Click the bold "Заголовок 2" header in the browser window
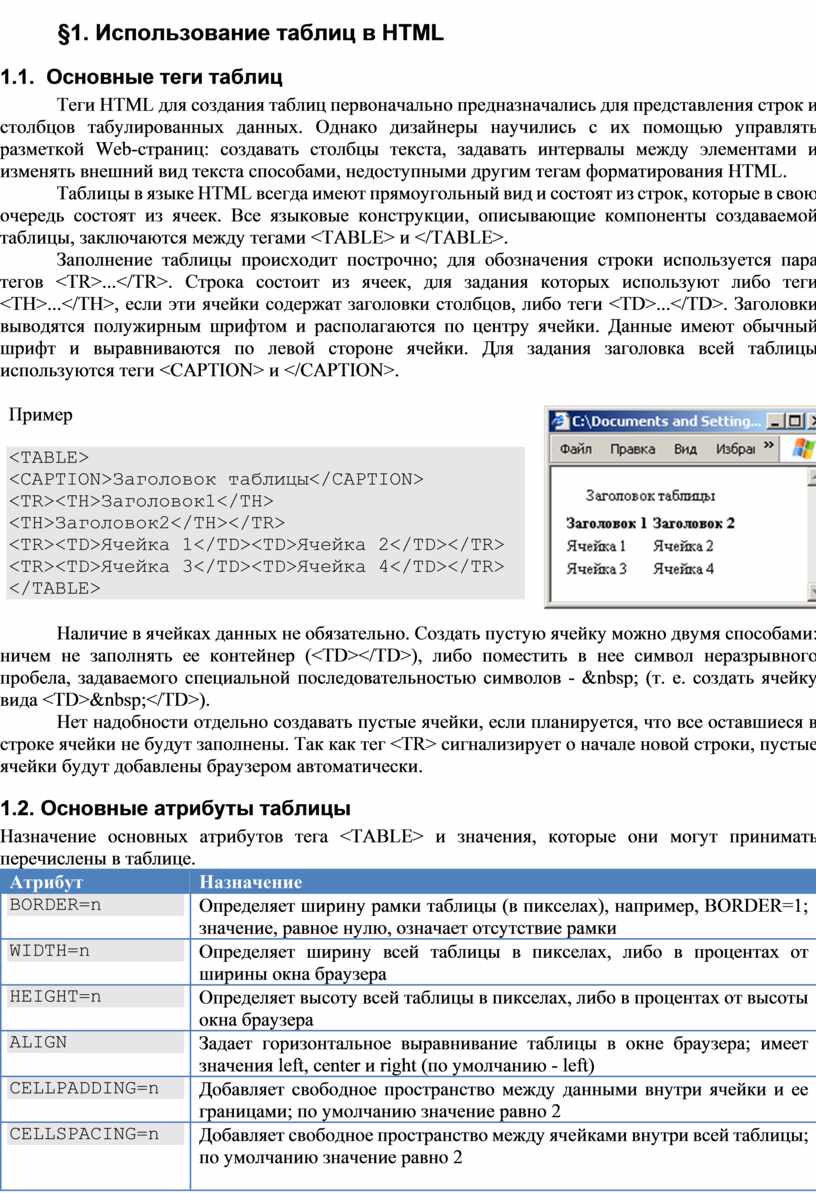 (693, 523)
